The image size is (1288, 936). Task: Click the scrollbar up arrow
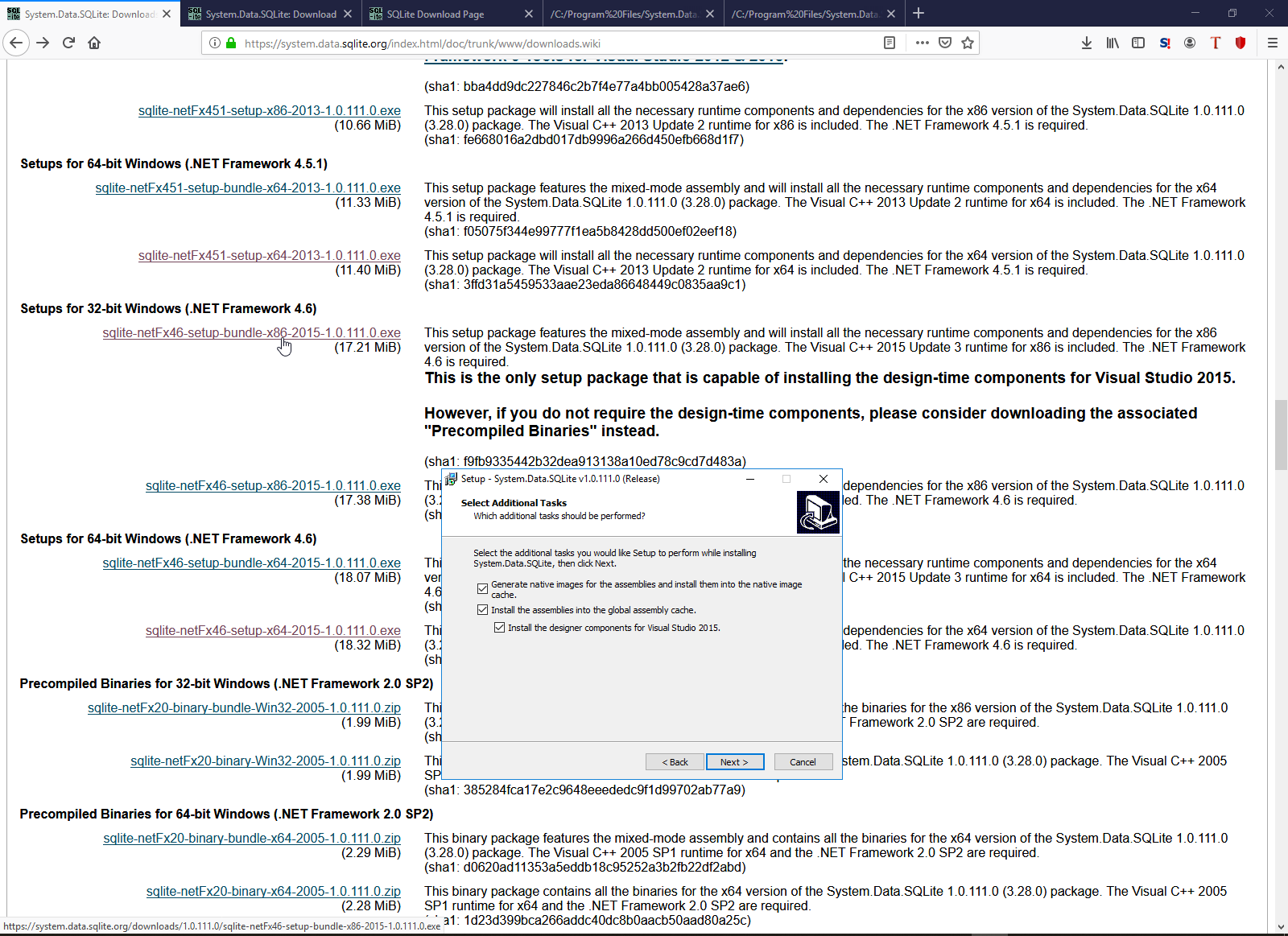1281,67
